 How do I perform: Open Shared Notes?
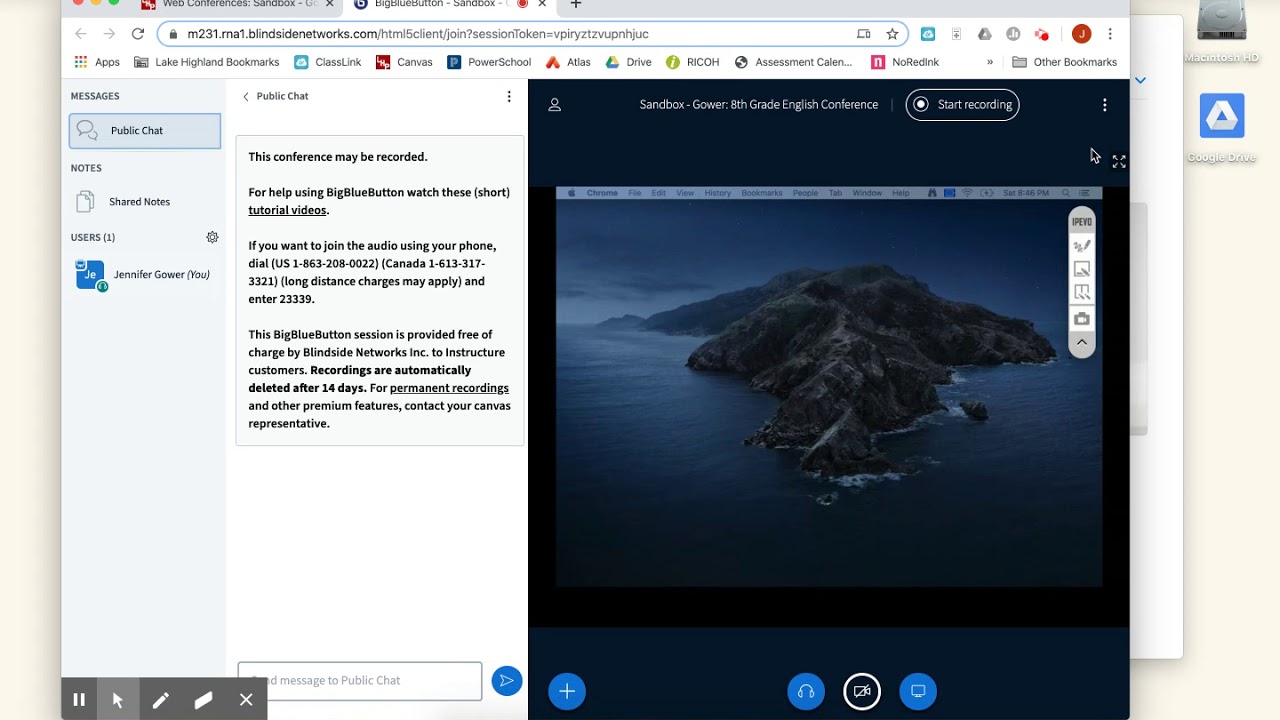click(139, 202)
